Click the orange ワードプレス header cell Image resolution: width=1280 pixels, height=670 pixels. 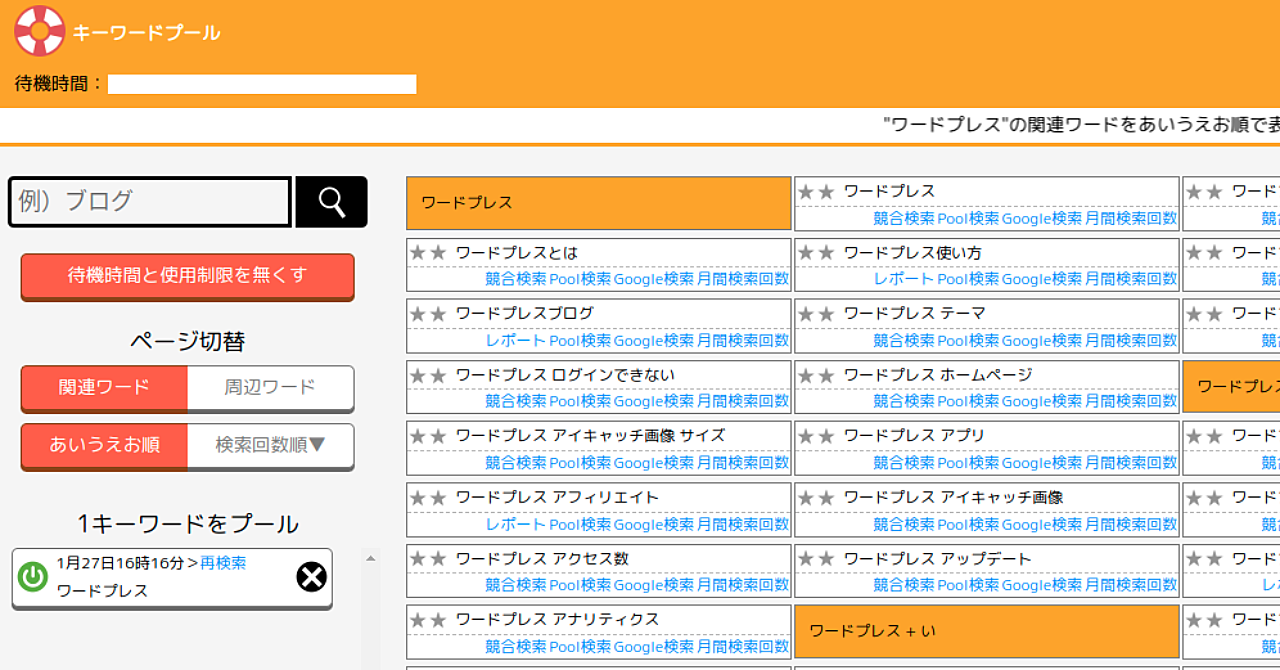pyautogui.click(x=599, y=203)
